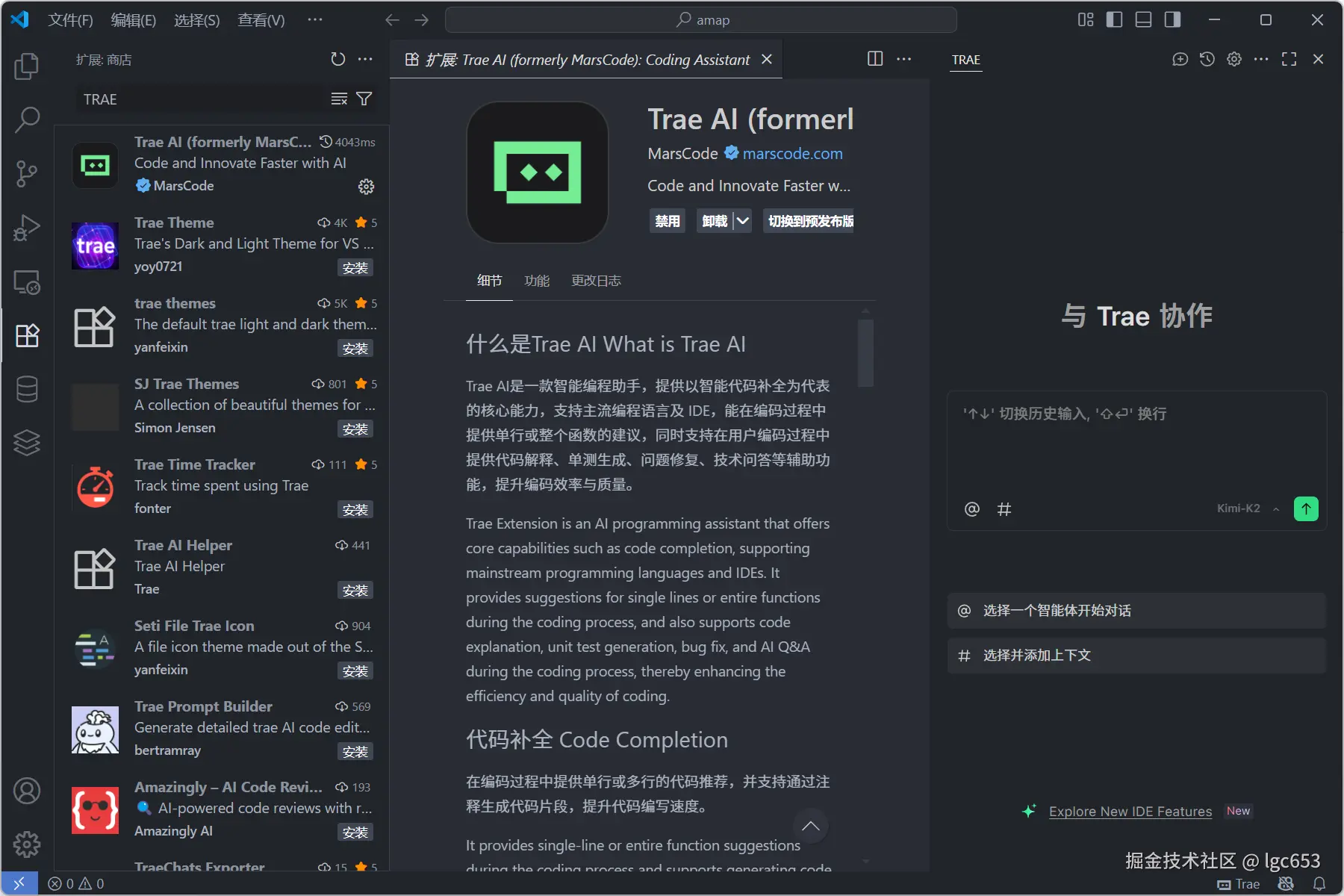This screenshot has width=1344, height=896.
Task: Click 选择一个智能体开始对话 option
Action: point(1136,611)
